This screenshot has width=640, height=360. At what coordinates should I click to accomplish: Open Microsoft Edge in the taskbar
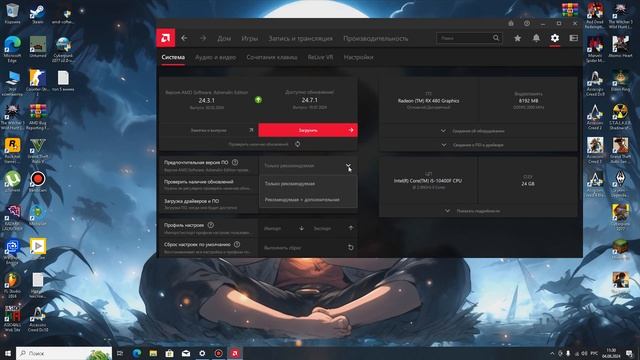pyautogui.click(x=137, y=353)
